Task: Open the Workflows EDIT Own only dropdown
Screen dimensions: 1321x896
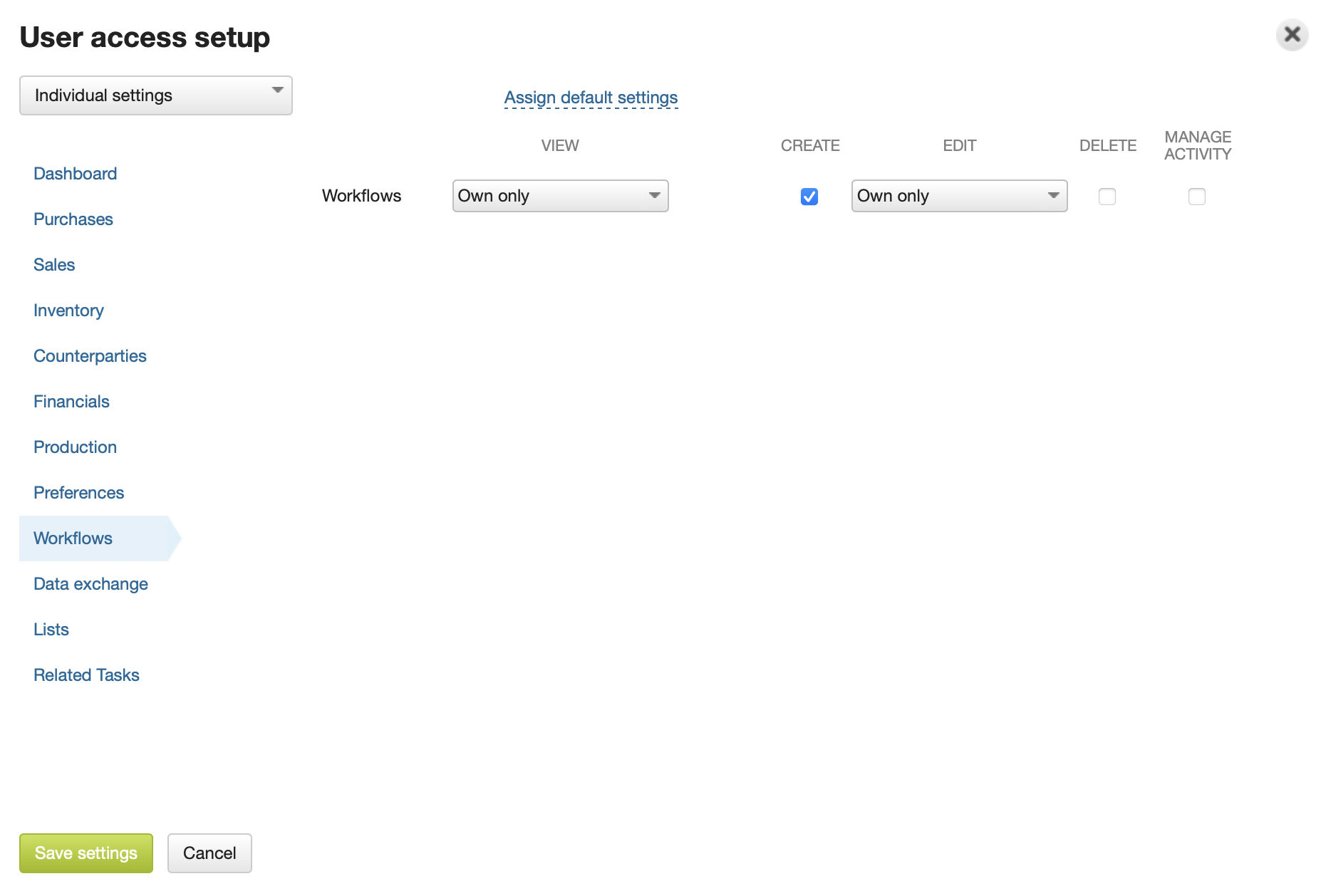Action: click(960, 196)
